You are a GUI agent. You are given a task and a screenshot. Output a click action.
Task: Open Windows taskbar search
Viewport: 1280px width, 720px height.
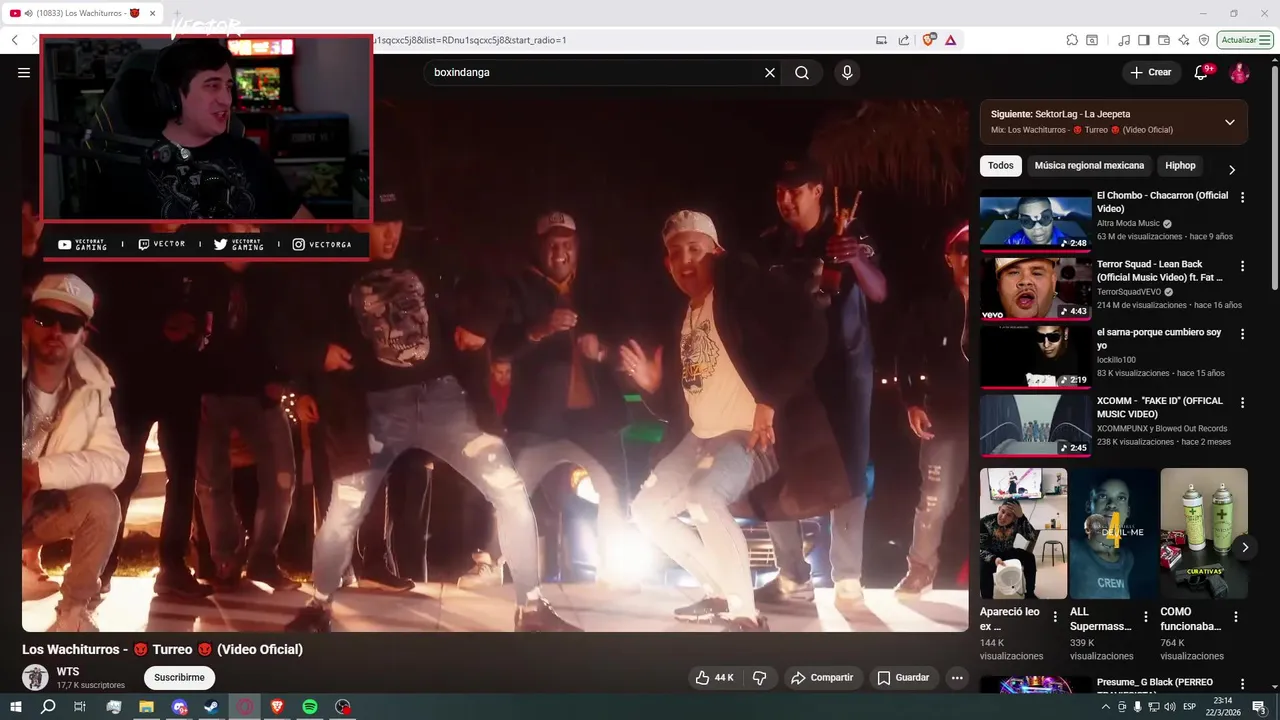click(48, 707)
